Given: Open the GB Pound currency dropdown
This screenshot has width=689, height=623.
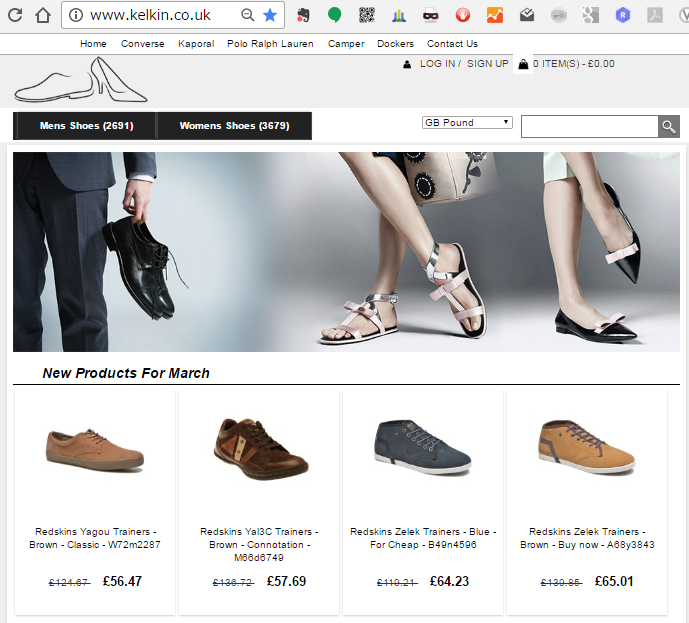Looking at the screenshot, I should [x=467, y=123].
